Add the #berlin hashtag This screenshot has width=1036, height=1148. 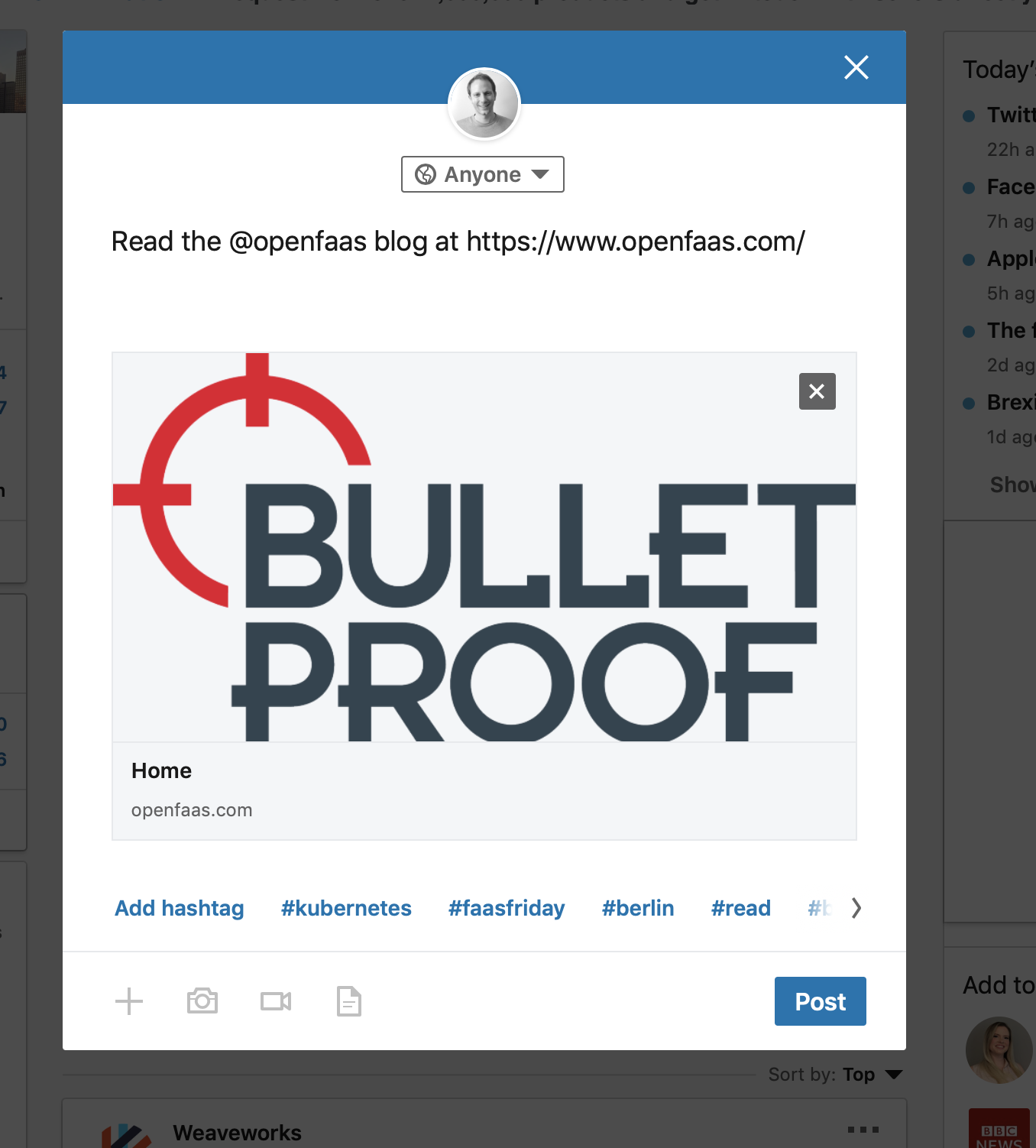coord(638,908)
